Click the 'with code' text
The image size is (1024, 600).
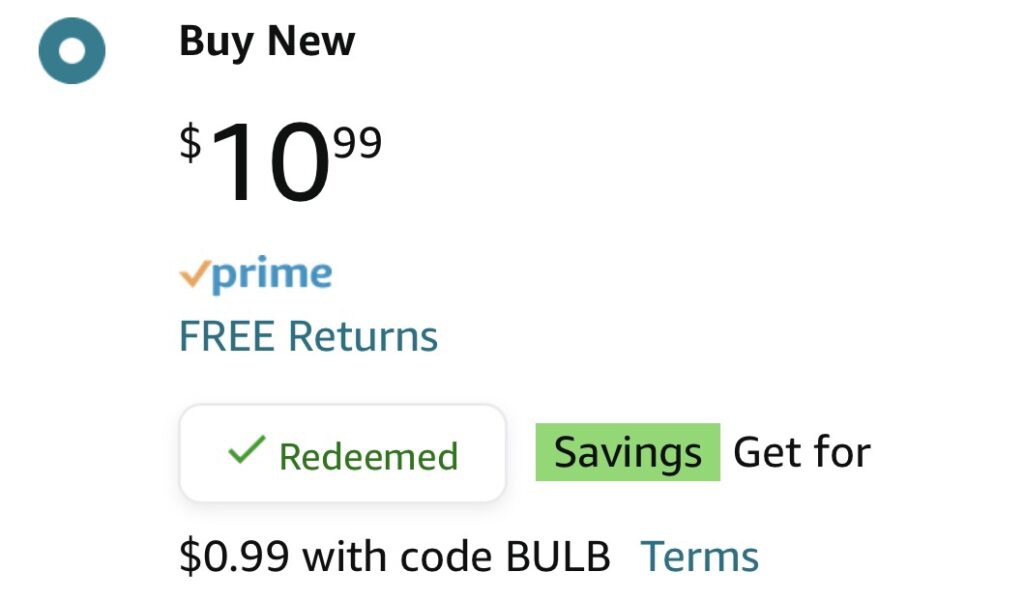[x=397, y=557]
